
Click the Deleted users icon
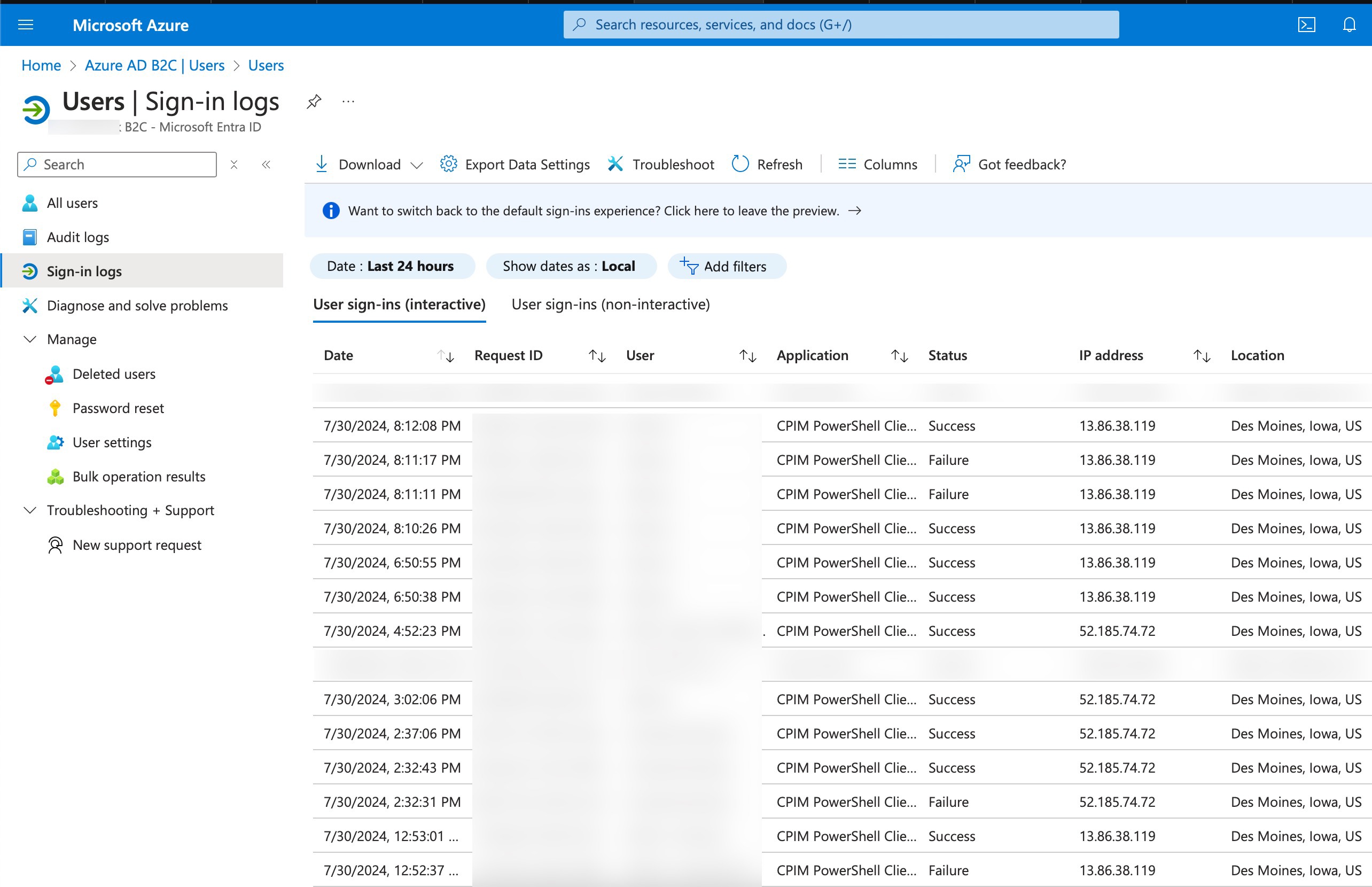click(x=54, y=375)
